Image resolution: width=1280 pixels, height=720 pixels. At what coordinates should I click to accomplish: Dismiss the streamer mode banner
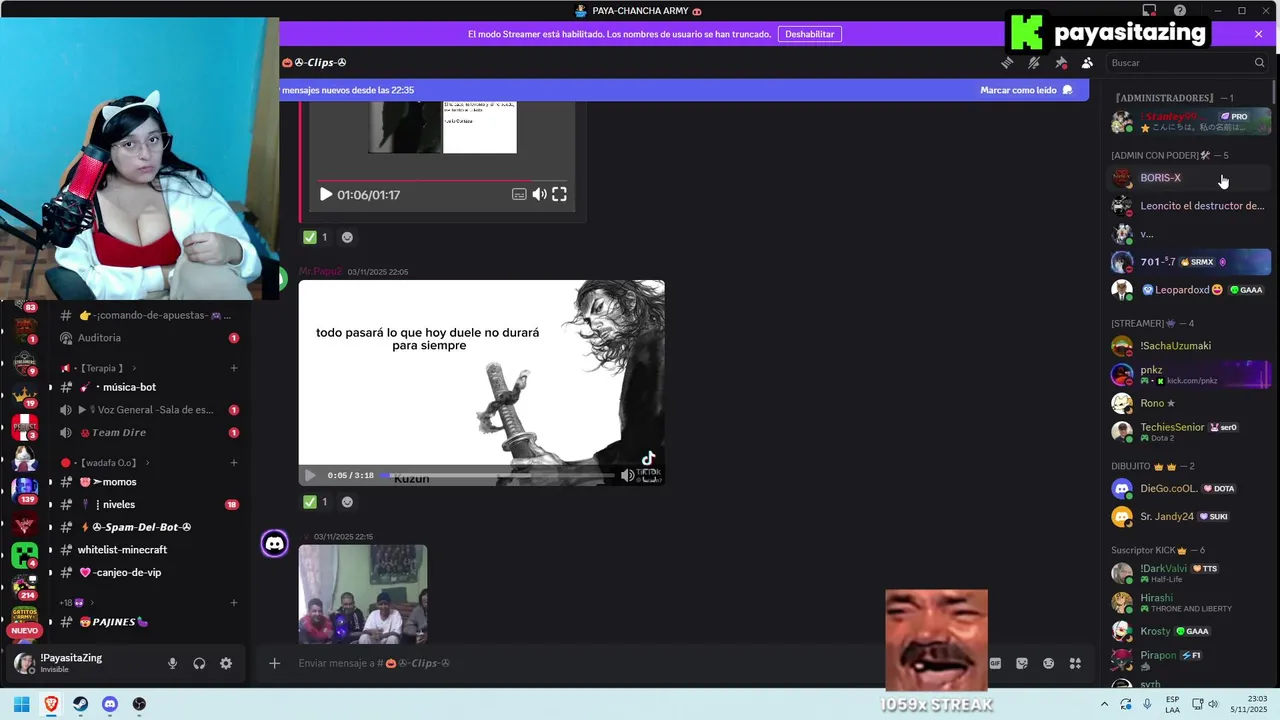coord(1258,34)
